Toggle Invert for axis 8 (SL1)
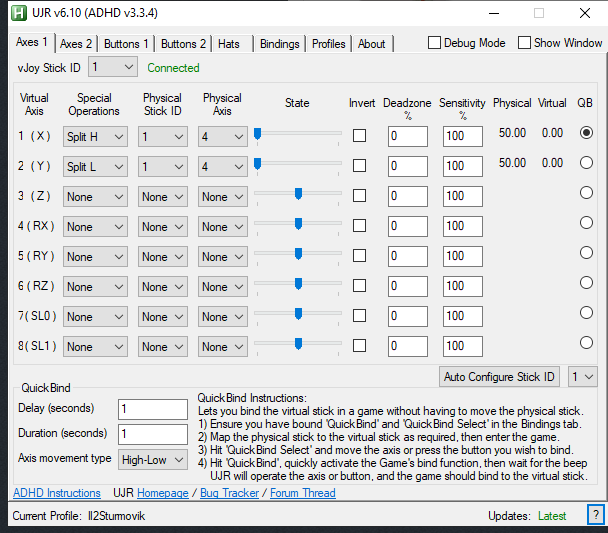The width and height of the screenshot is (608, 533). (359, 345)
